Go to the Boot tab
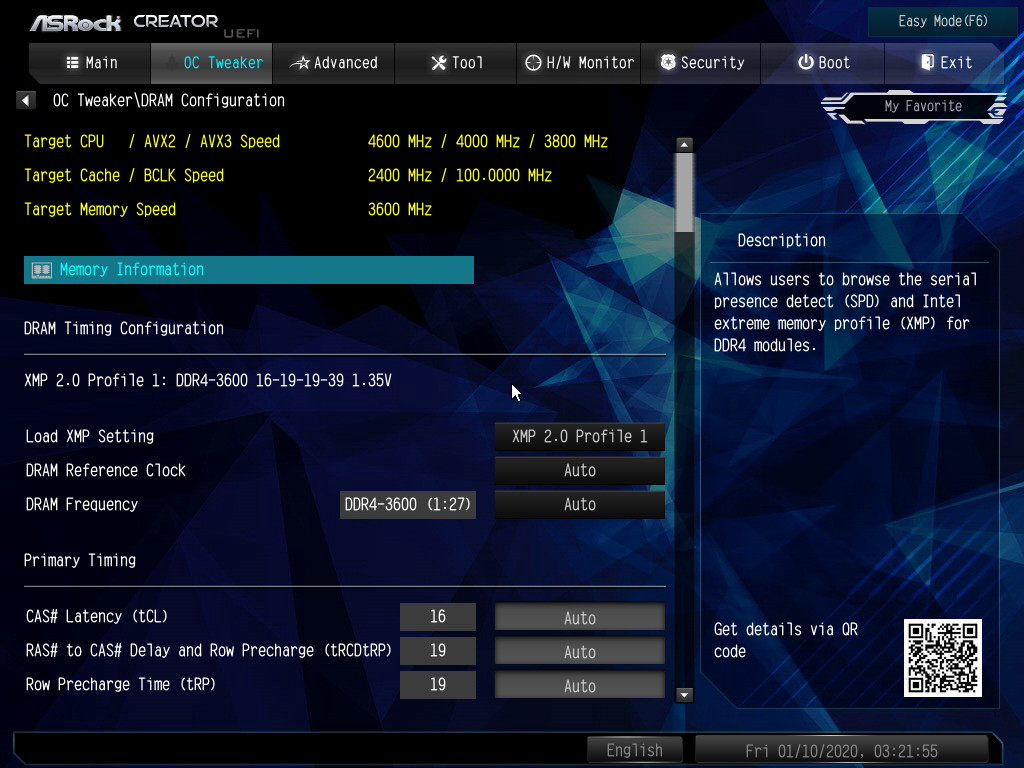Screen dimensions: 1024x768 pos(823,63)
